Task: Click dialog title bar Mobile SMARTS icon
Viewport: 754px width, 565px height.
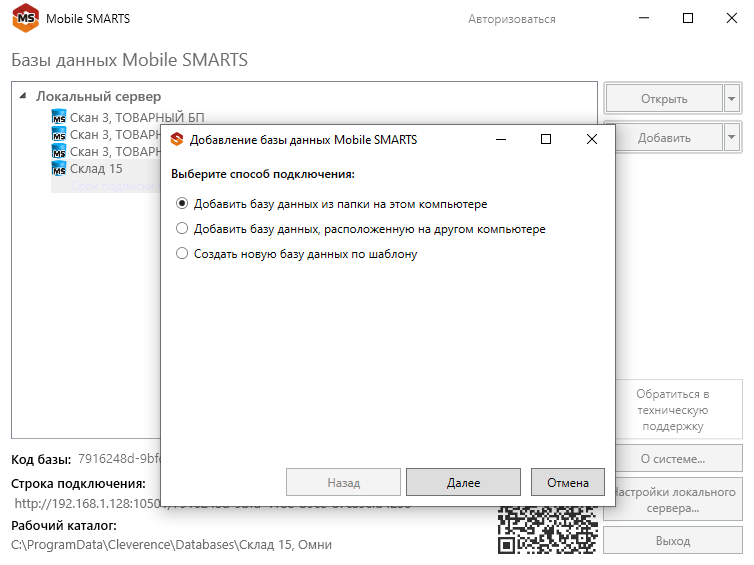Action: point(177,139)
